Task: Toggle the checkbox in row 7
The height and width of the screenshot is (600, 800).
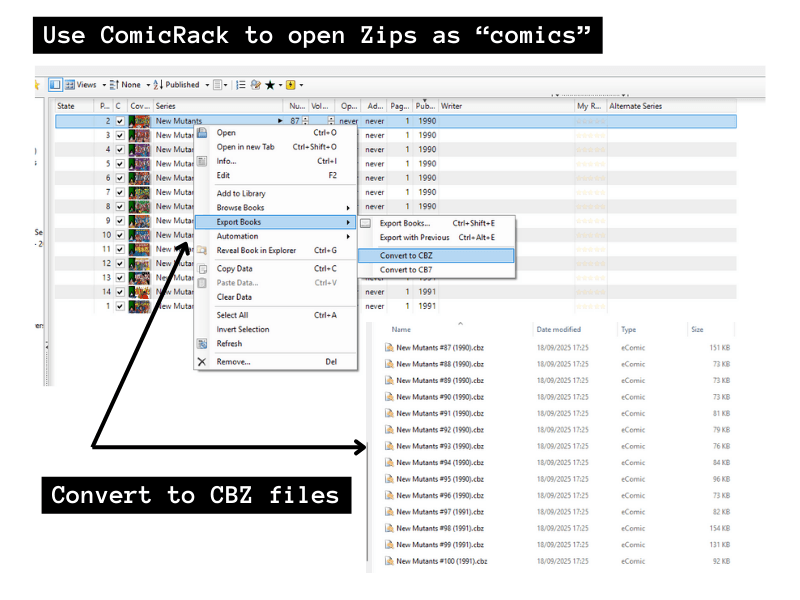Action: point(120,192)
